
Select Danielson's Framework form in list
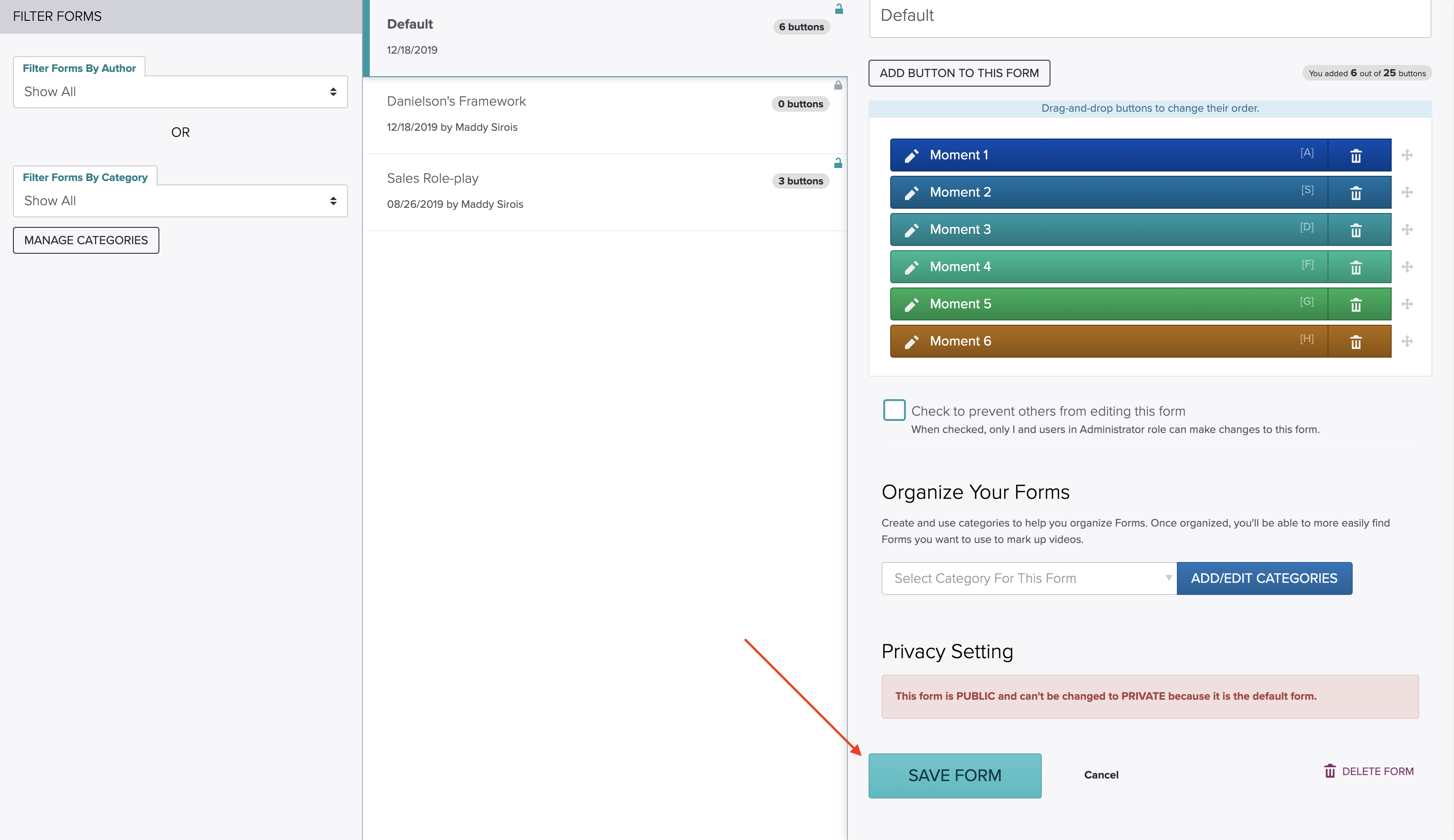coord(605,115)
